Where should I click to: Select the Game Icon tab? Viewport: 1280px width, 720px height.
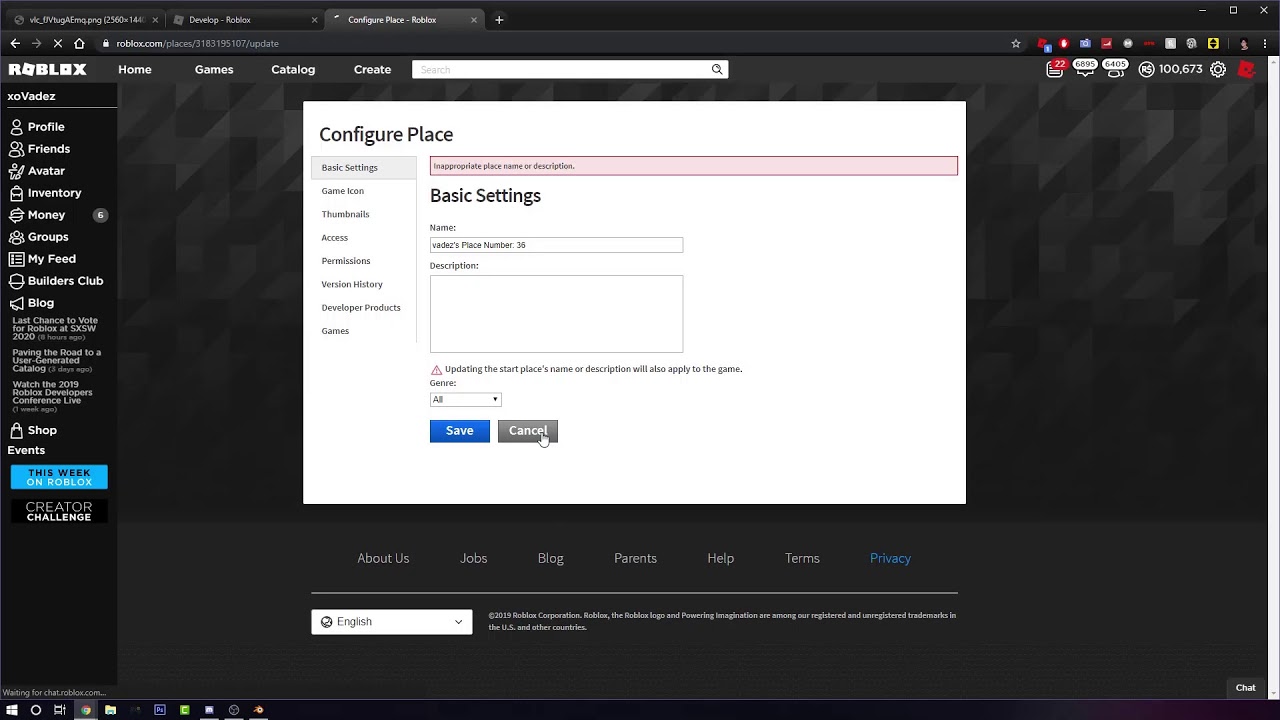[343, 191]
